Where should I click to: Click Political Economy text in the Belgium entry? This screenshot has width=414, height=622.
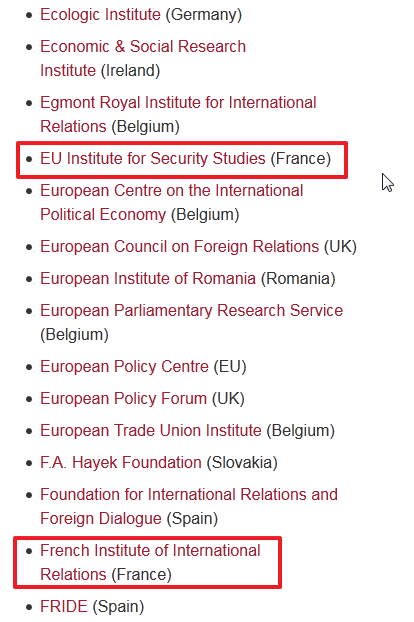103,215
